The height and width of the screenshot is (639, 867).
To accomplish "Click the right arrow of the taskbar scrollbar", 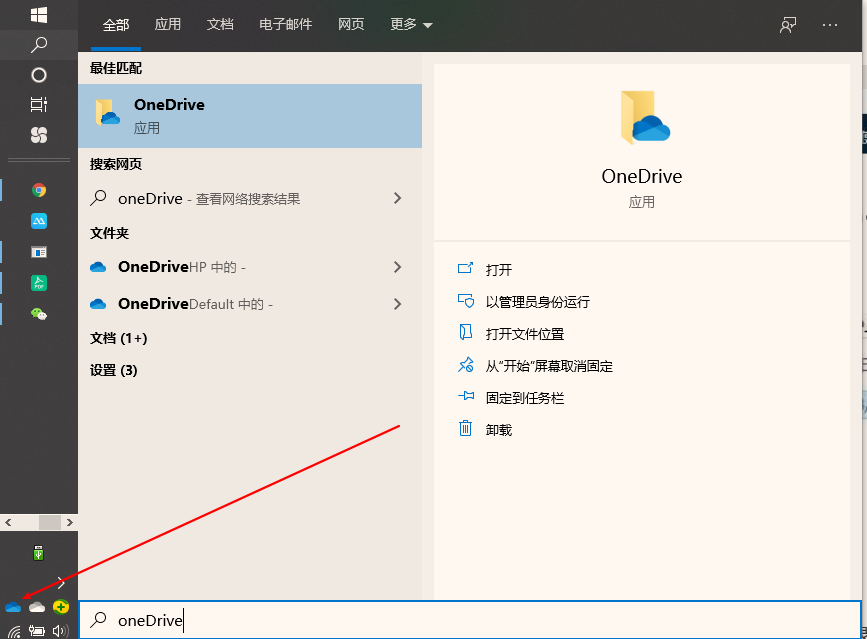I will pyautogui.click(x=69, y=522).
